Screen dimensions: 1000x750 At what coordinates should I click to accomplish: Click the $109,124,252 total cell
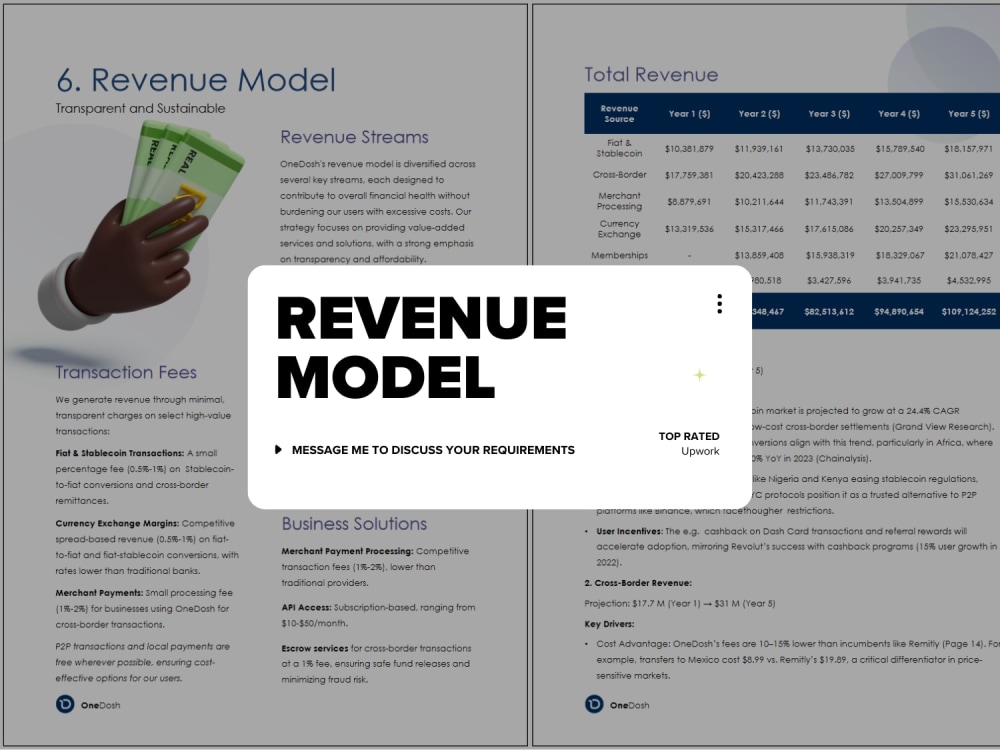(969, 312)
